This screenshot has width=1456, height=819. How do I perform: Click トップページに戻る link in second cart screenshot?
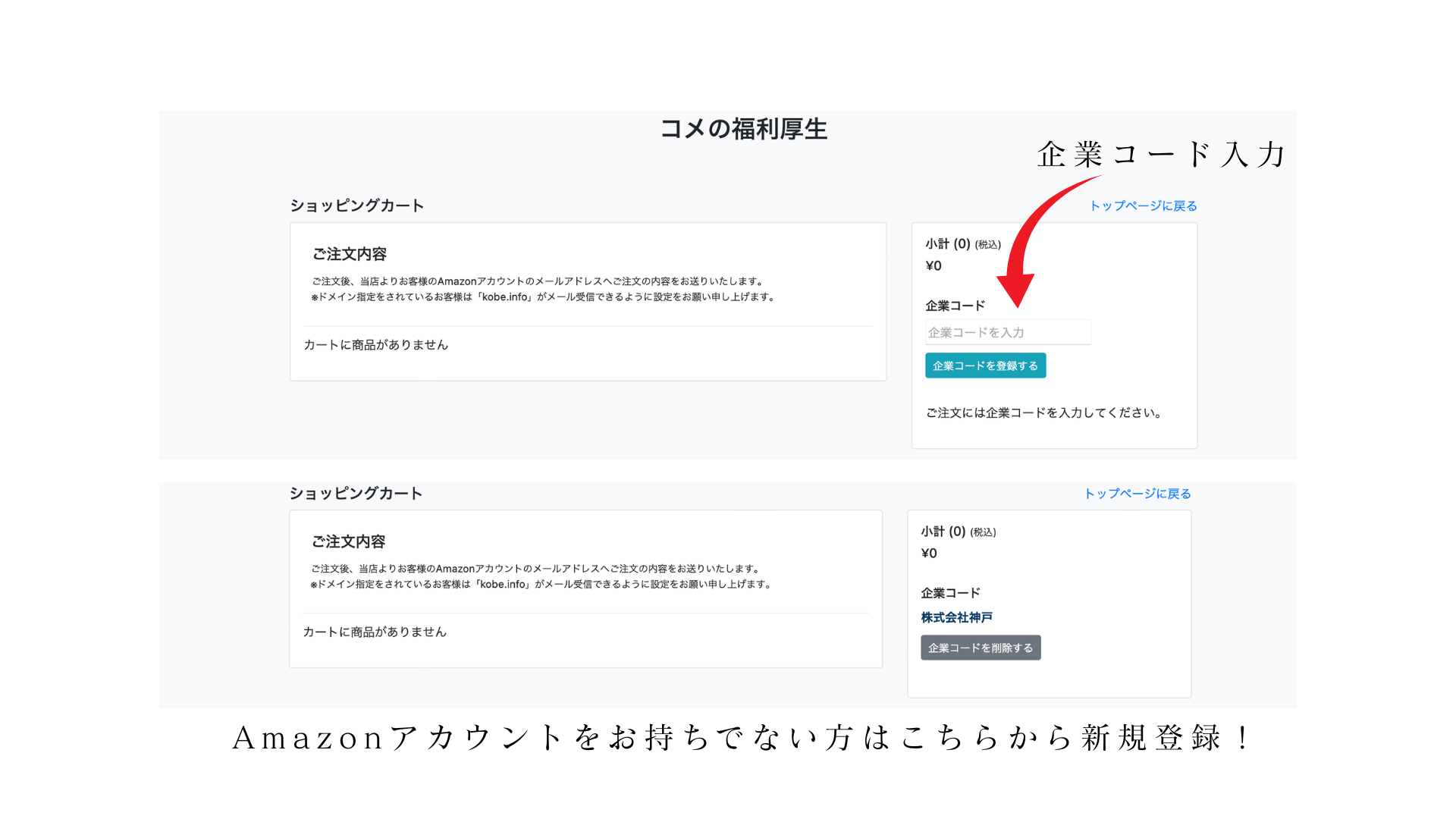(1137, 494)
